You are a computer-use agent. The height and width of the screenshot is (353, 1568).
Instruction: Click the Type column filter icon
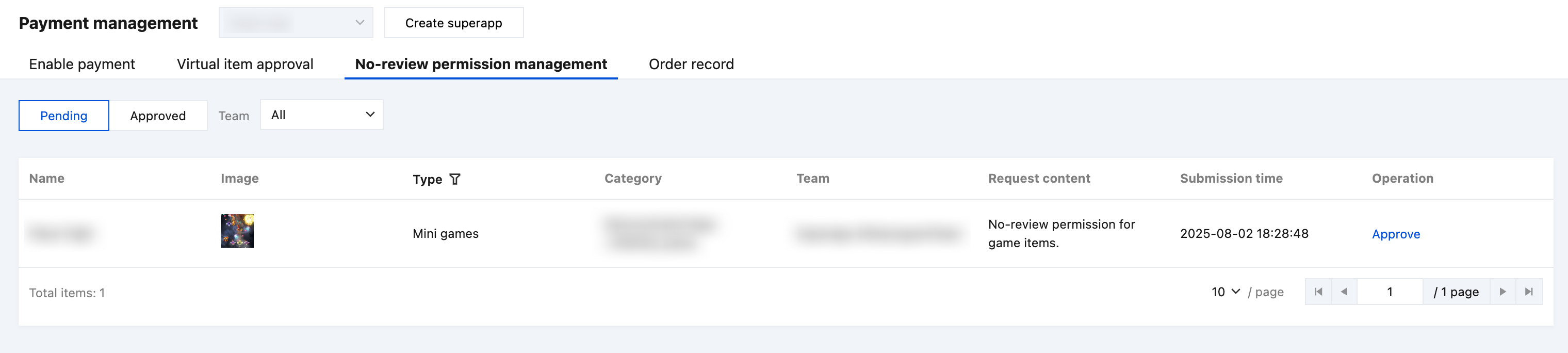click(455, 179)
